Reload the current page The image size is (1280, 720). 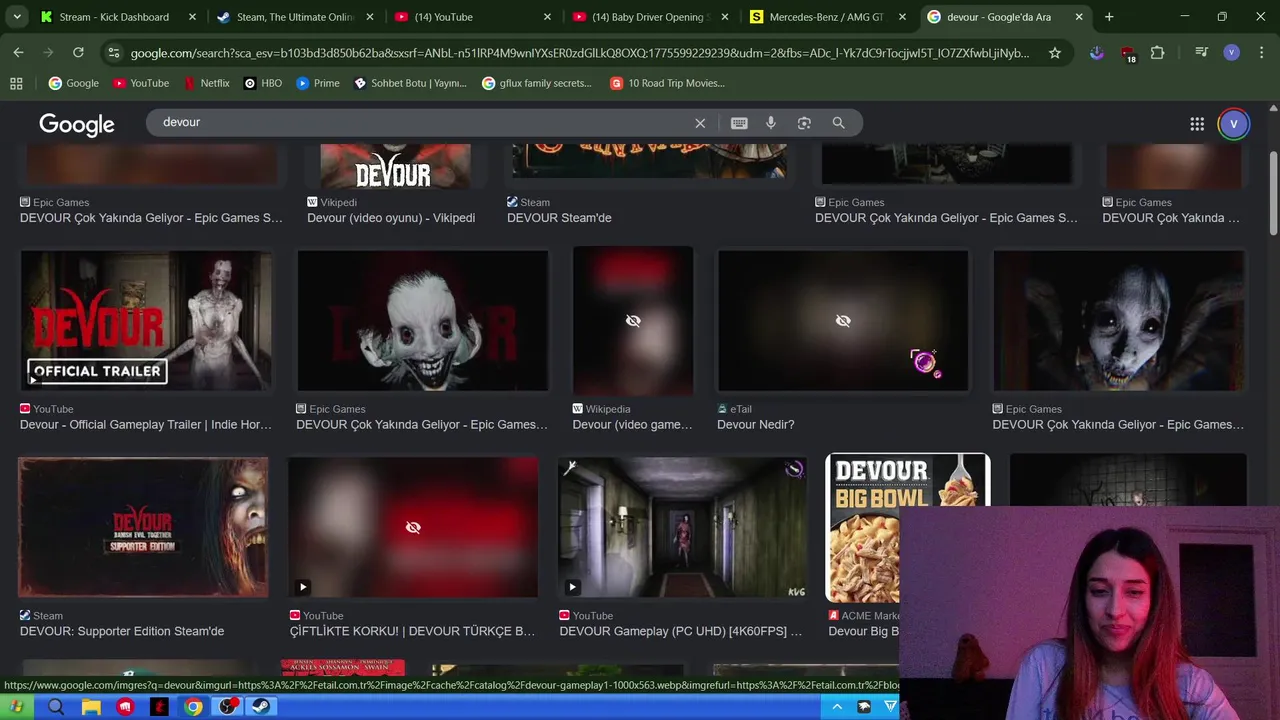78,53
